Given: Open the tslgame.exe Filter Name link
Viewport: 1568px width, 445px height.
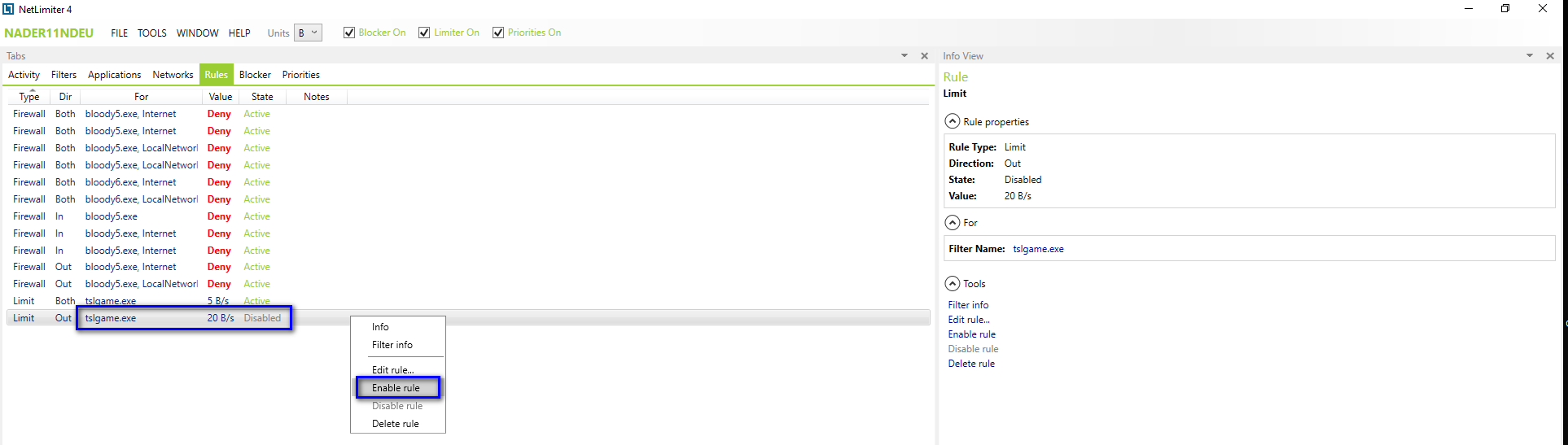Looking at the screenshot, I should (1038, 249).
